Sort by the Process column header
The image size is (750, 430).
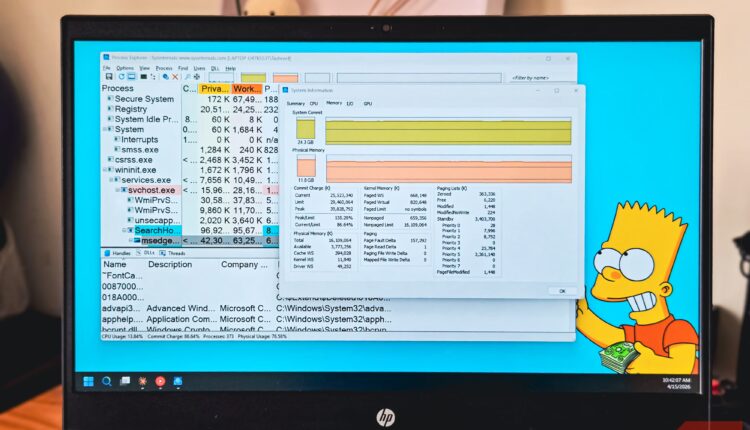coord(141,88)
